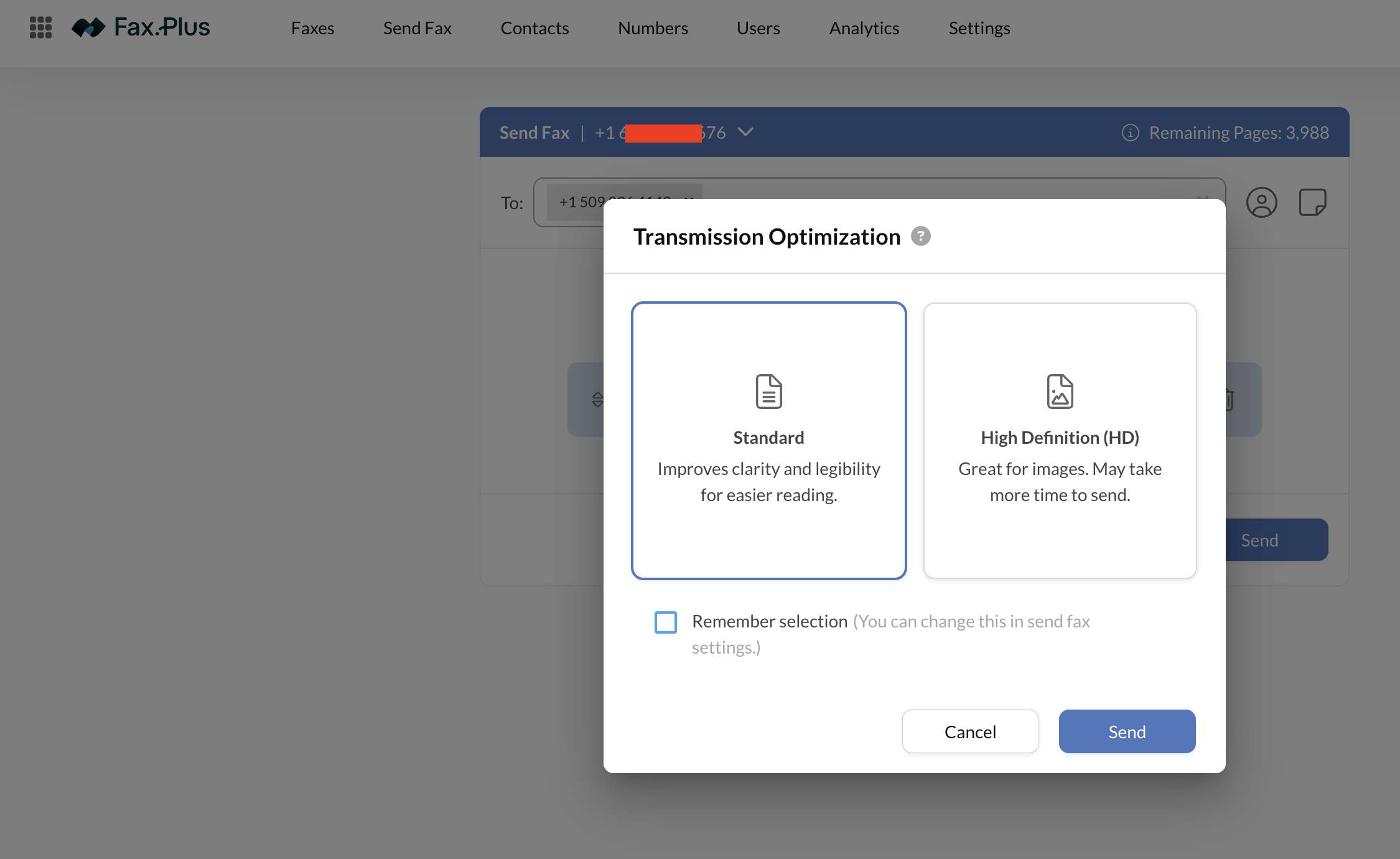The height and width of the screenshot is (859, 1400).
Task: View the Analytics page
Action: coord(864,28)
